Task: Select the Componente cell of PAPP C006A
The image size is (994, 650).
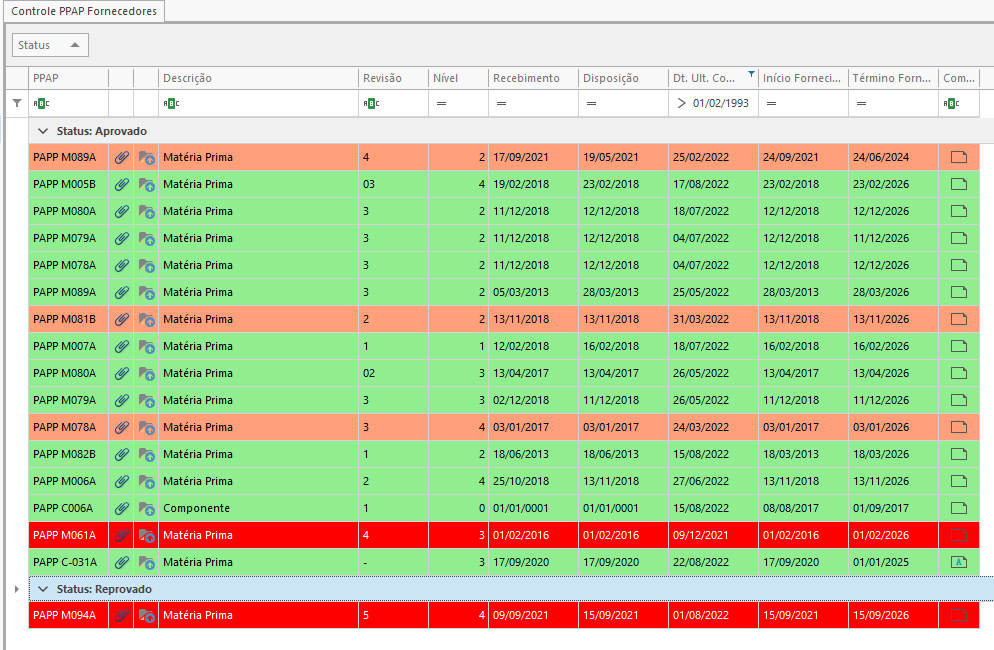Action: click(x=197, y=508)
